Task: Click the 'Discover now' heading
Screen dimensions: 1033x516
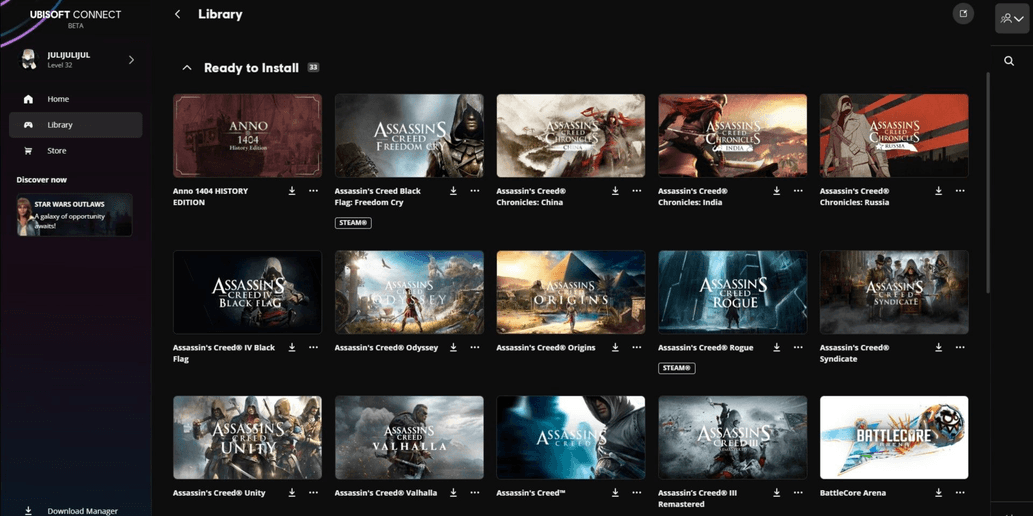Action: 42,180
